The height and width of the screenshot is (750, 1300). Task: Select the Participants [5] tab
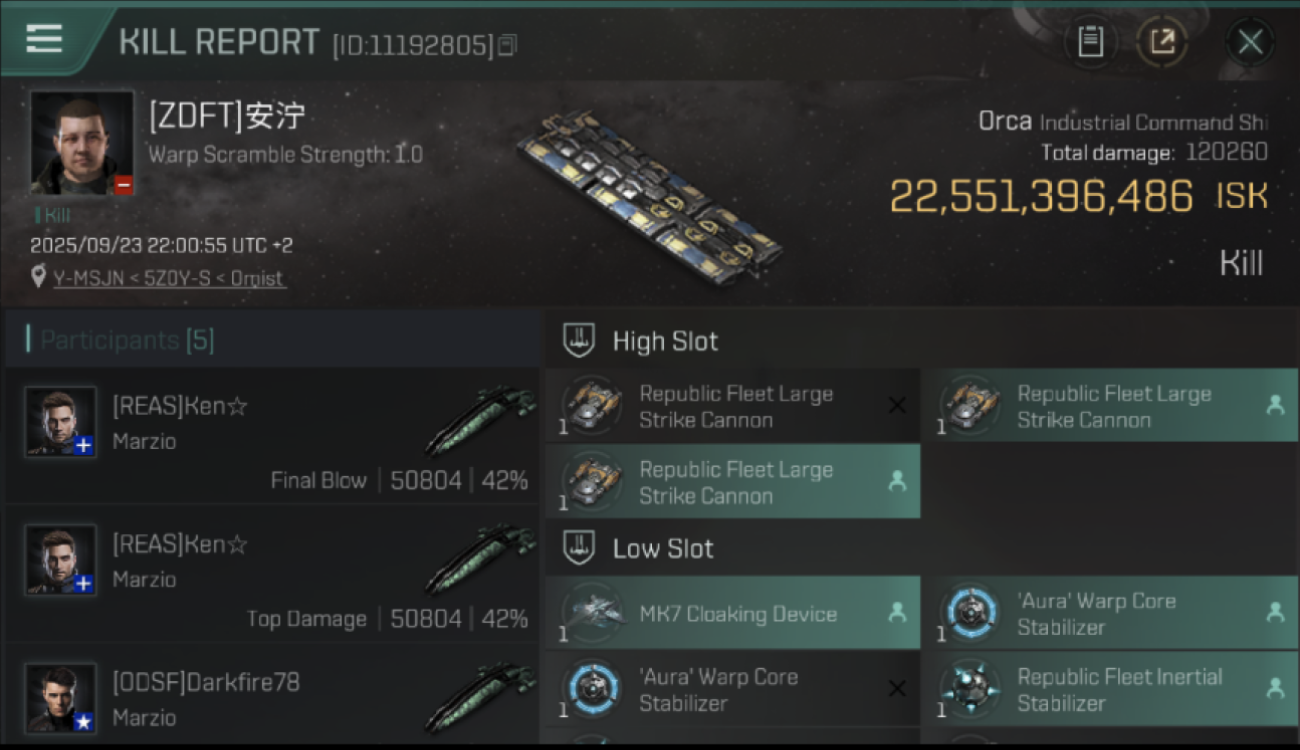click(x=127, y=340)
